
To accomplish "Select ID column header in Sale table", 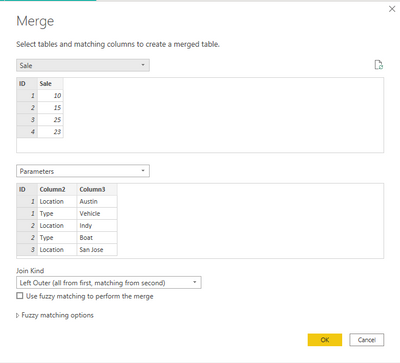I will pyautogui.click(x=27, y=83).
